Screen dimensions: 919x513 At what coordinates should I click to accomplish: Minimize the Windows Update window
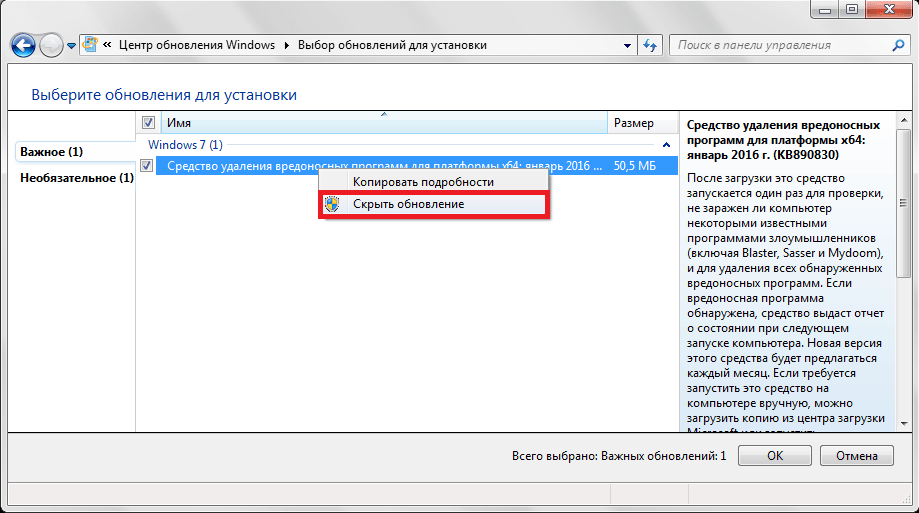[x=825, y=9]
